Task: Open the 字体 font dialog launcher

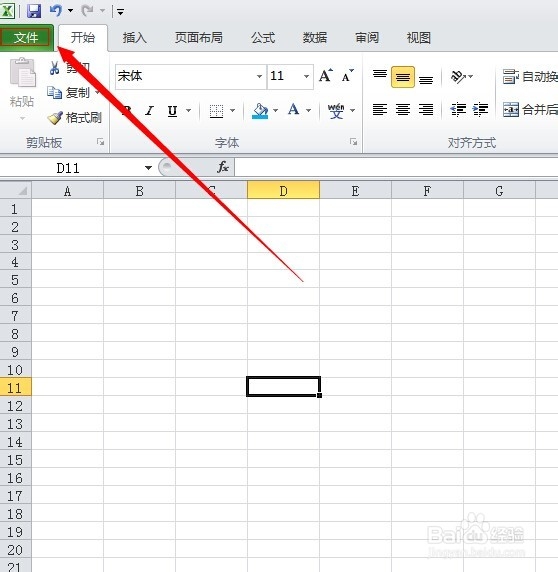Action: click(x=353, y=142)
